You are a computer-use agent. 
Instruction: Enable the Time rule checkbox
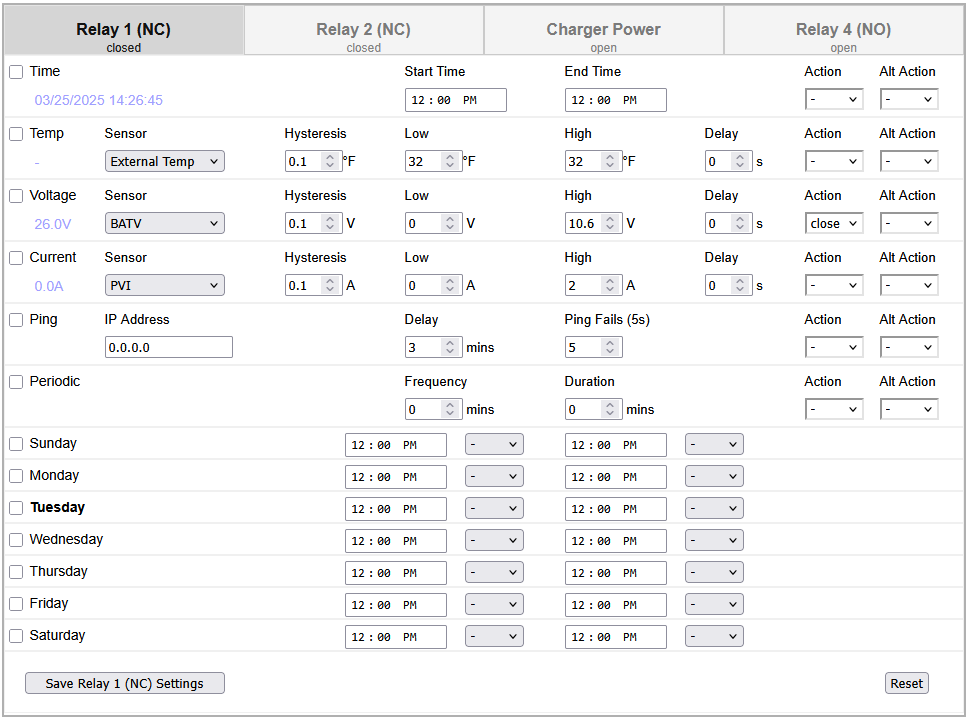[x=16, y=72]
